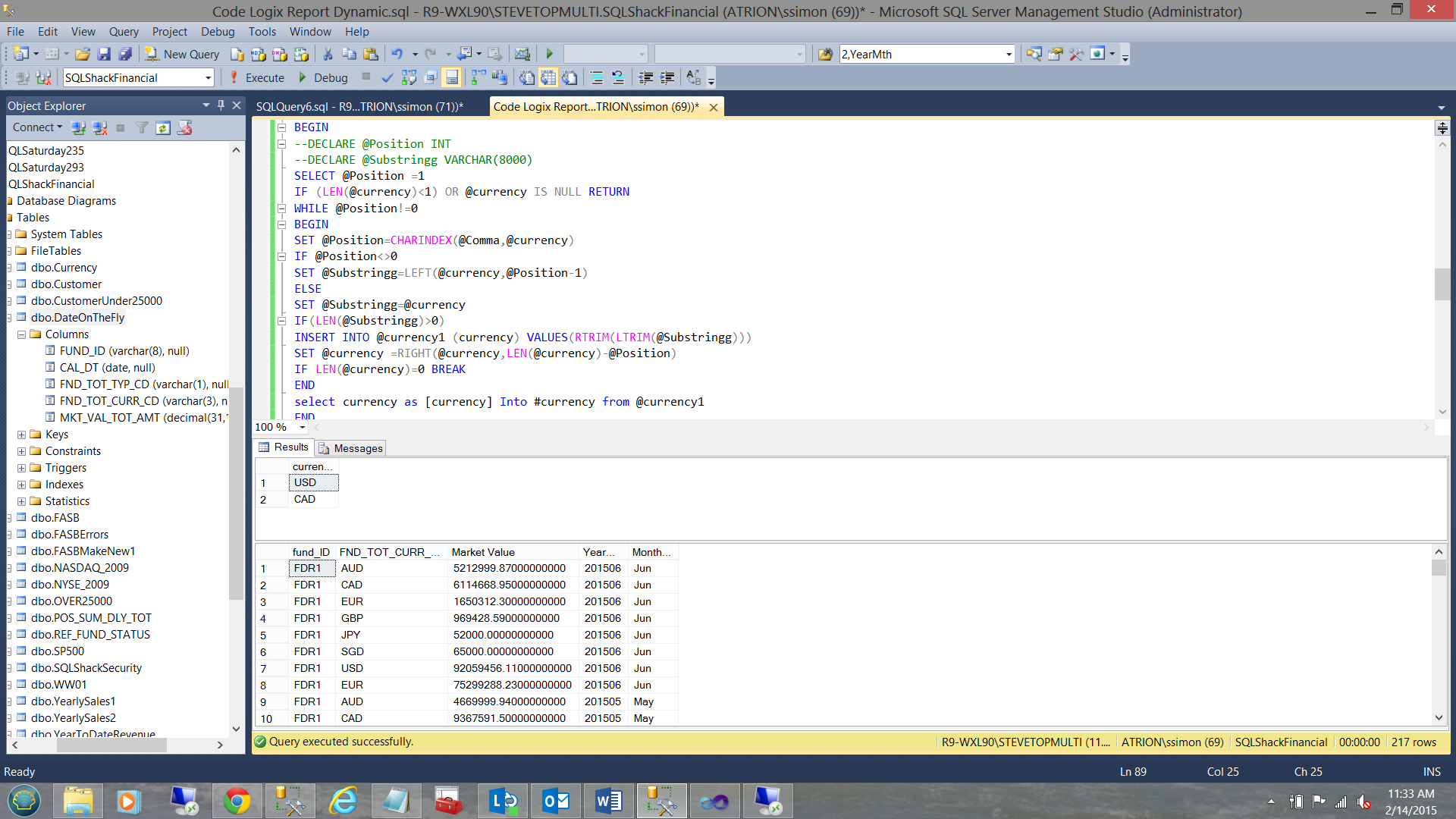Expand the Keys folder node

[22, 435]
